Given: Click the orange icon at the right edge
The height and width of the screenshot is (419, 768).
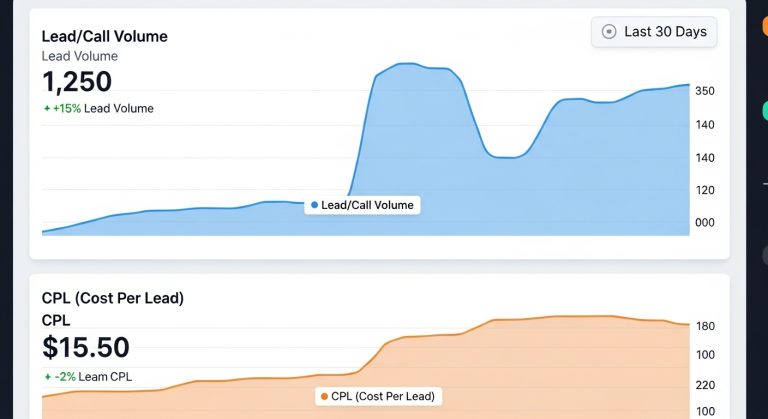Looking at the screenshot, I should pos(763,26).
